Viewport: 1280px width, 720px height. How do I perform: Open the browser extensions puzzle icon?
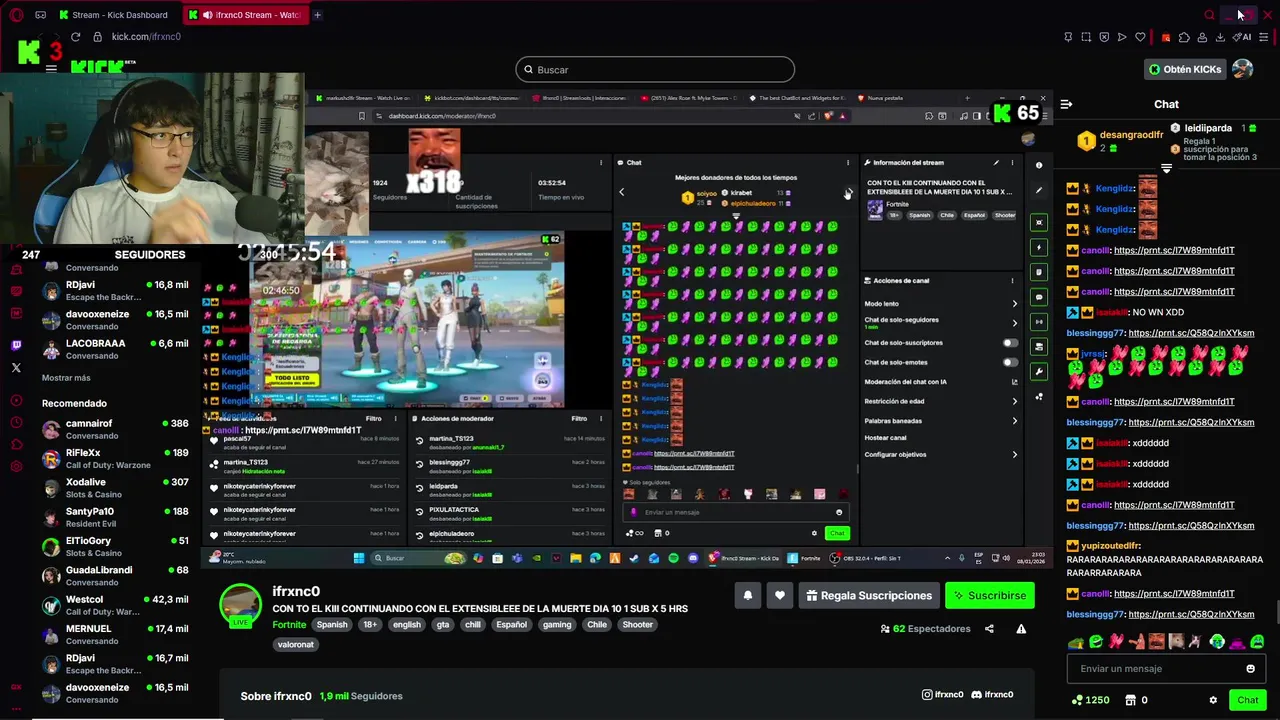click(x=1184, y=37)
